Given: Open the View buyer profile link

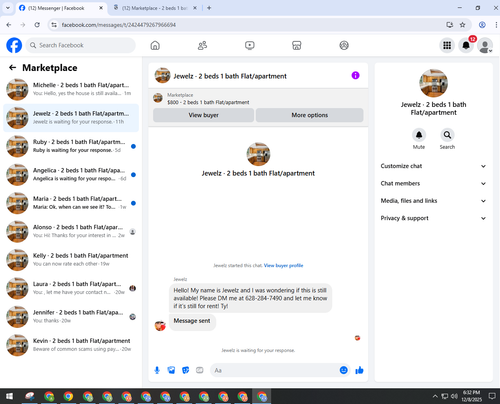Looking at the screenshot, I should click(283, 265).
